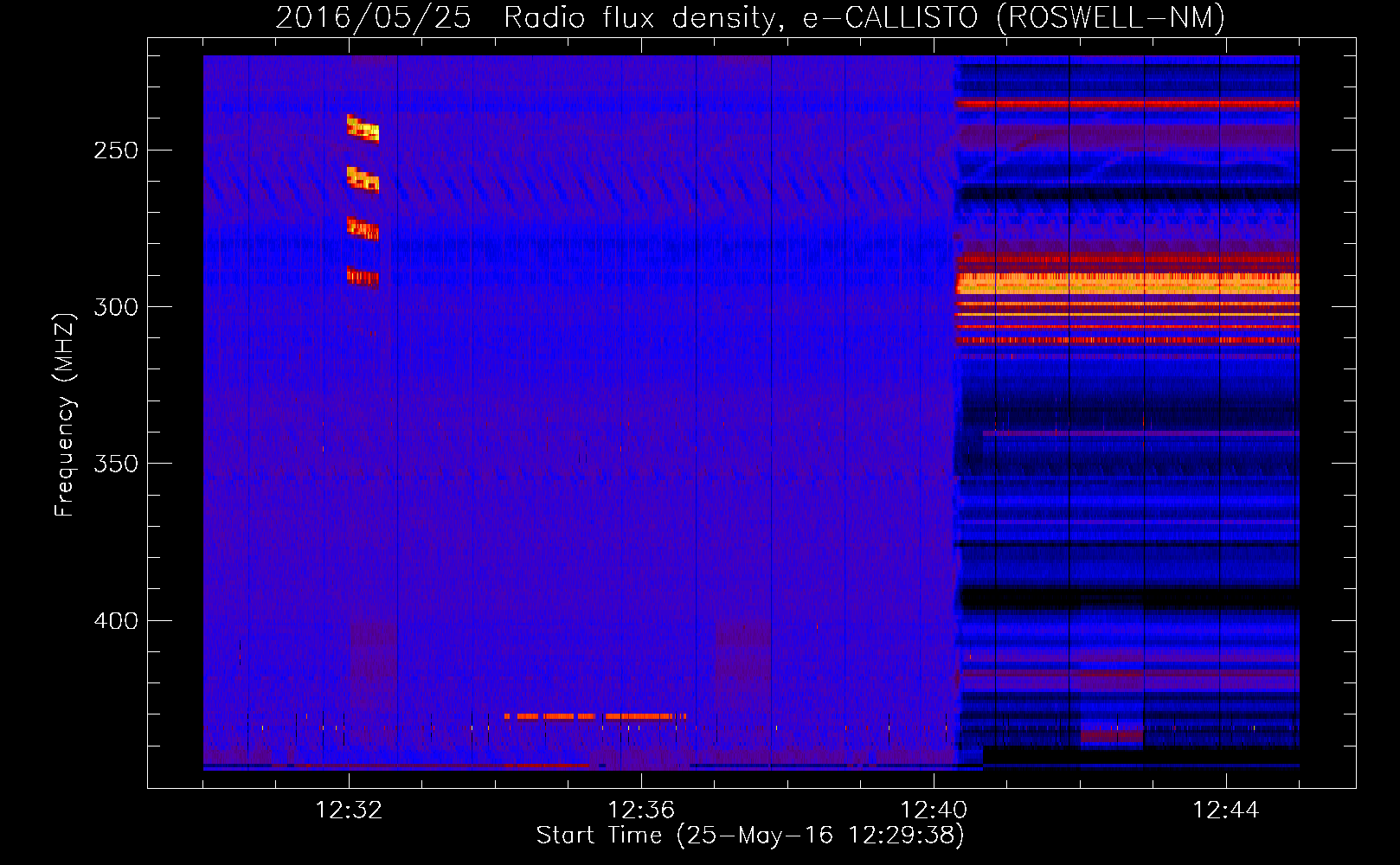
Task: Click the bright burst near 275 MHz
Action: 363,228
